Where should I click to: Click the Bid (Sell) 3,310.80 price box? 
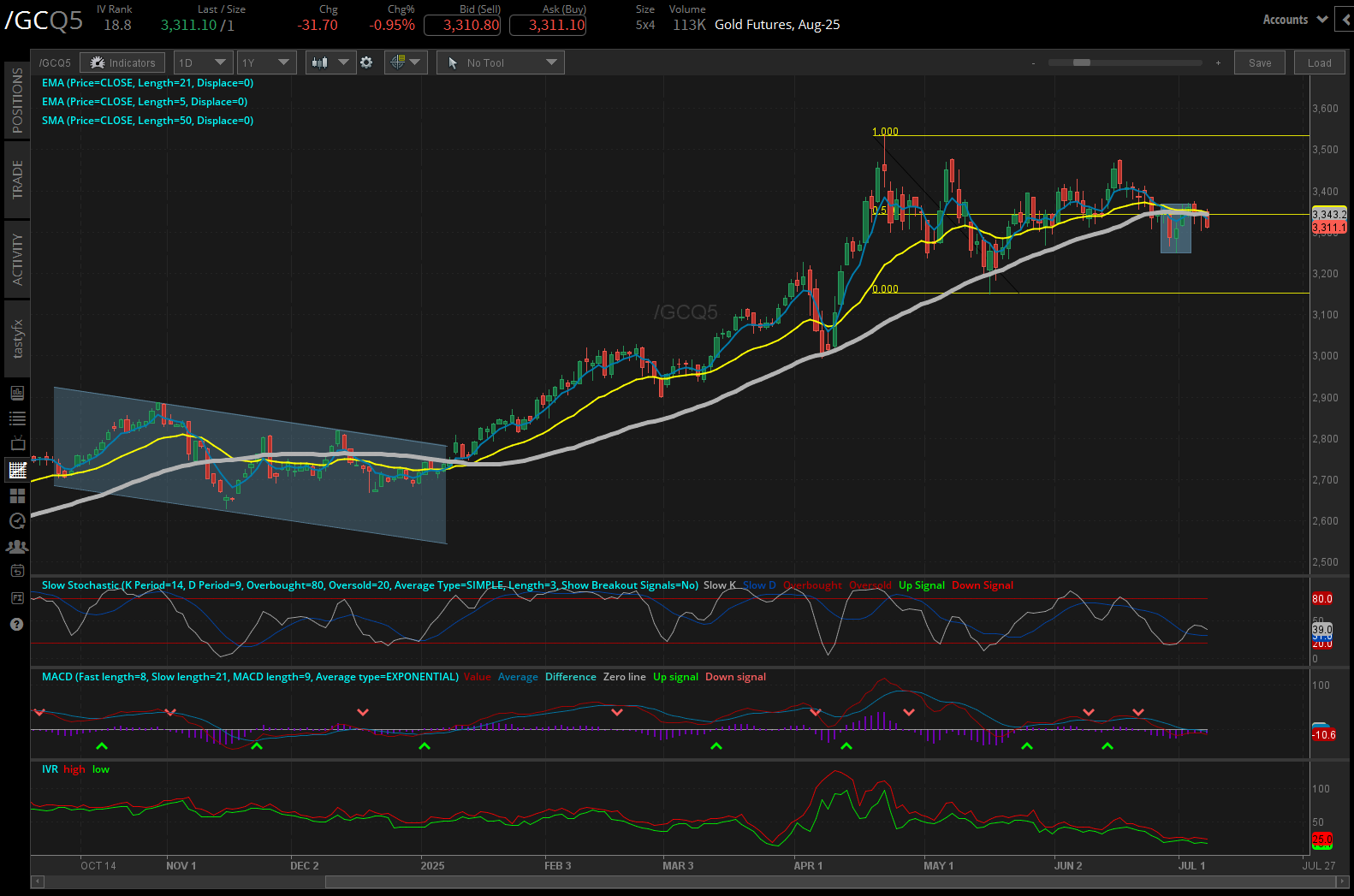tap(462, 25)
